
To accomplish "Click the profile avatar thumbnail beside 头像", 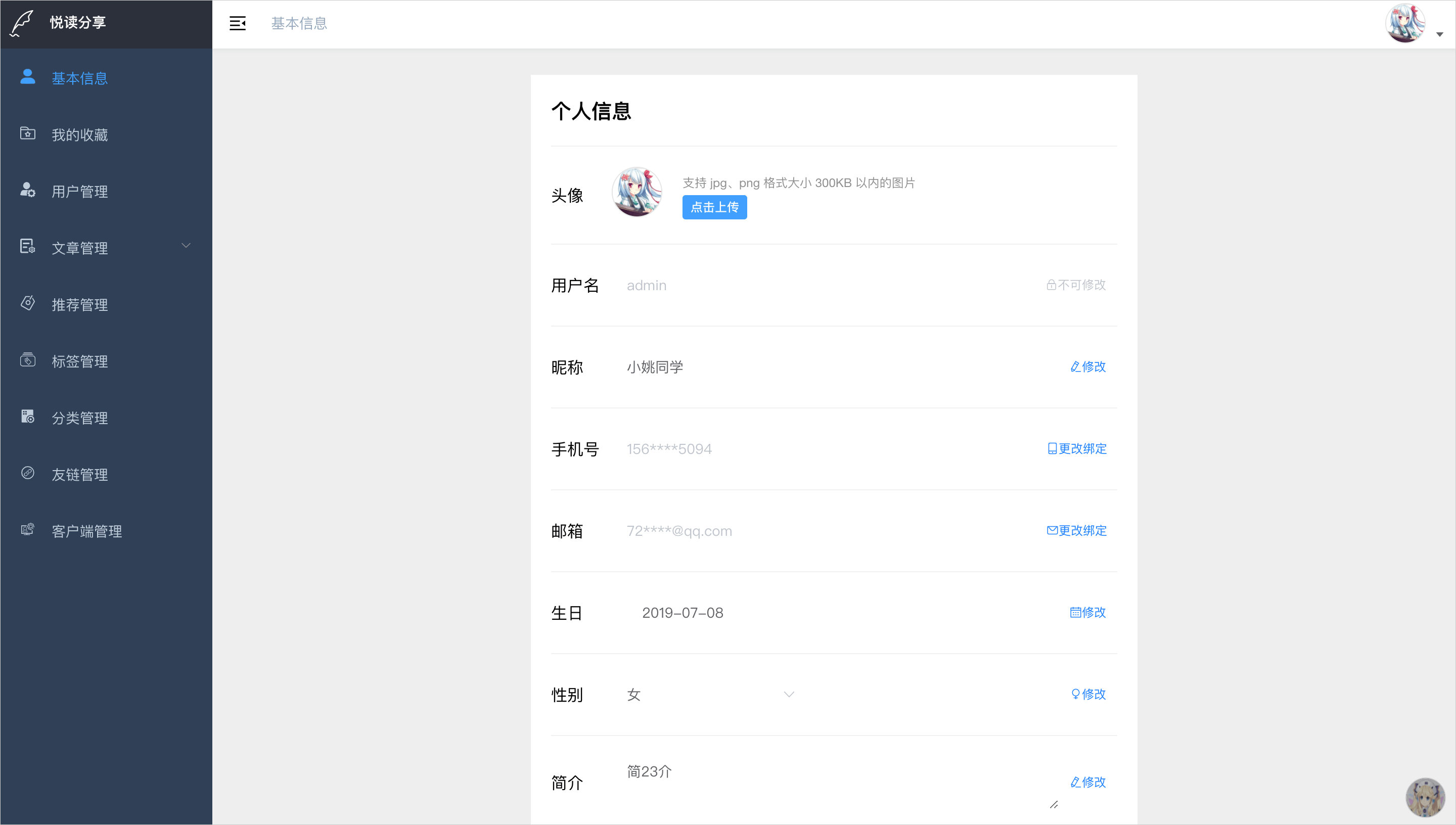I will 637,192.
